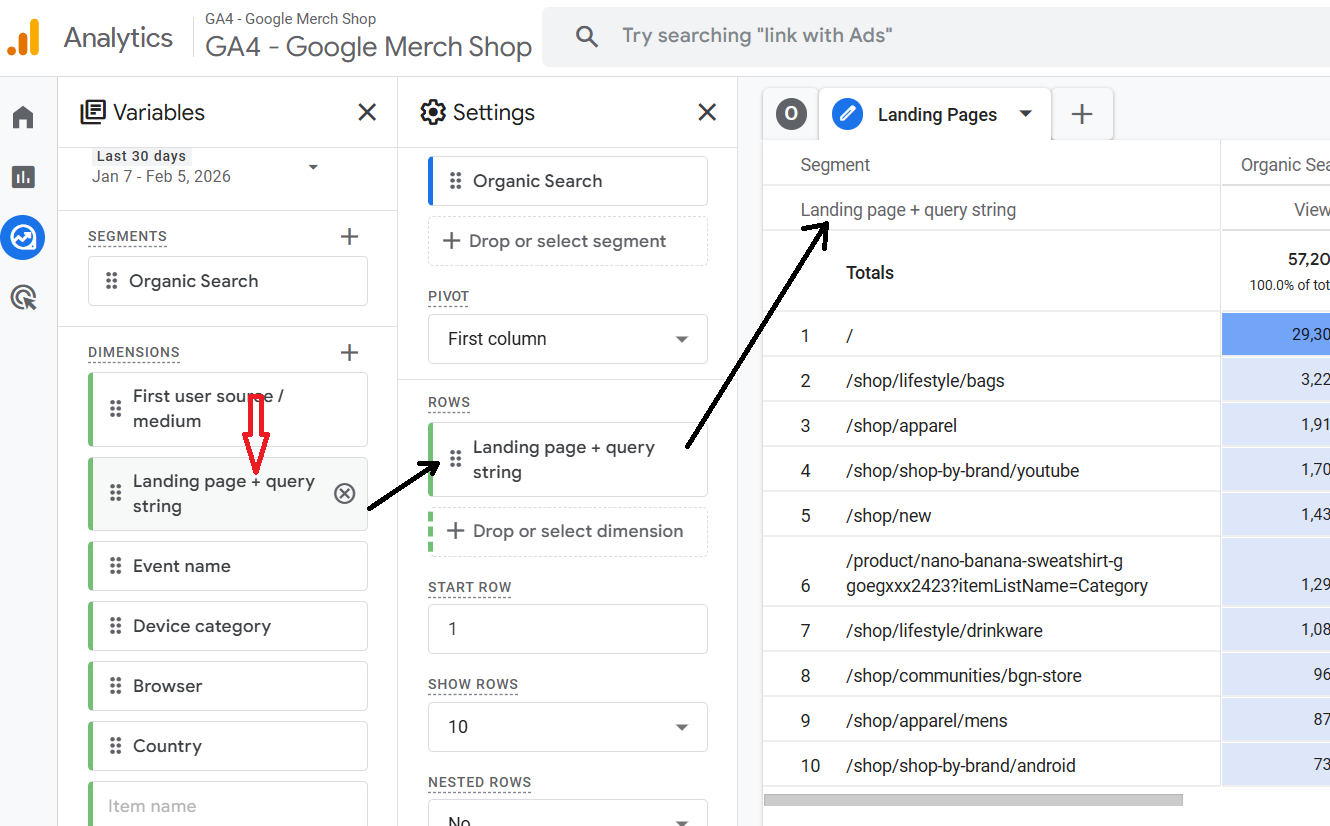Switch to the Landing Pages tab

coord(936,115)
